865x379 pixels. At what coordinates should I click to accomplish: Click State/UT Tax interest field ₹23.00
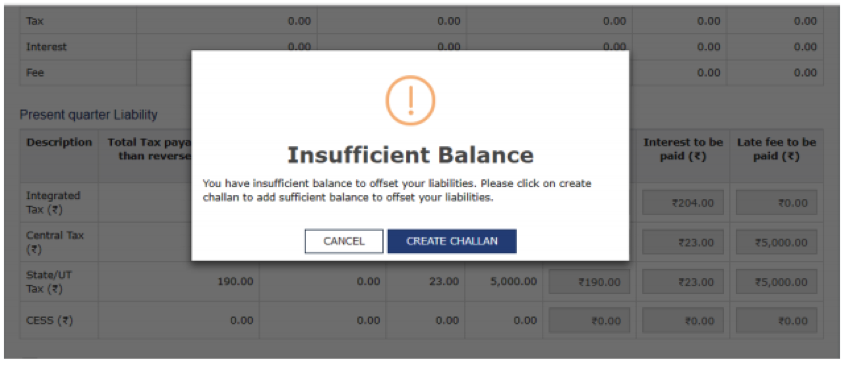pyautogui.click(x=683, y=282)
